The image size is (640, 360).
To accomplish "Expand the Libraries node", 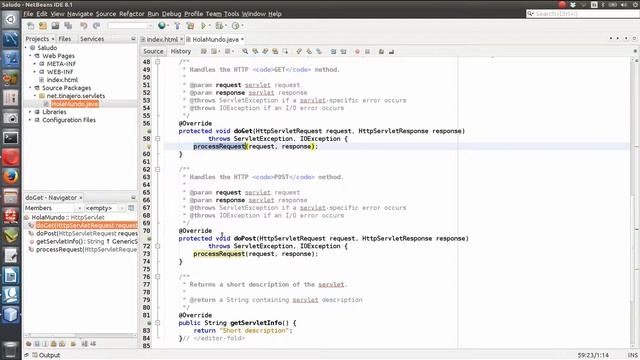I will (30, 112).
